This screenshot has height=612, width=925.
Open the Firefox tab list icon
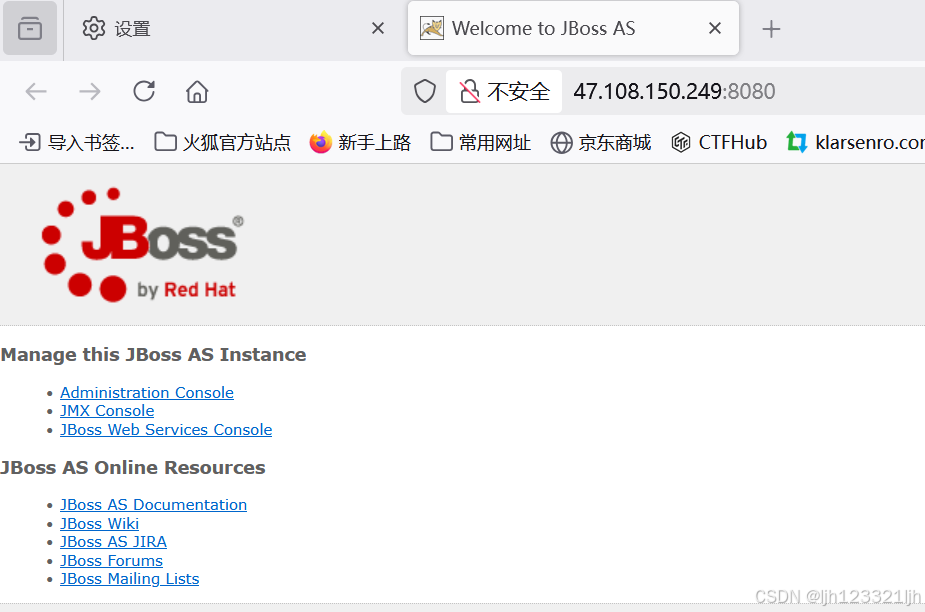pos(29,28)
